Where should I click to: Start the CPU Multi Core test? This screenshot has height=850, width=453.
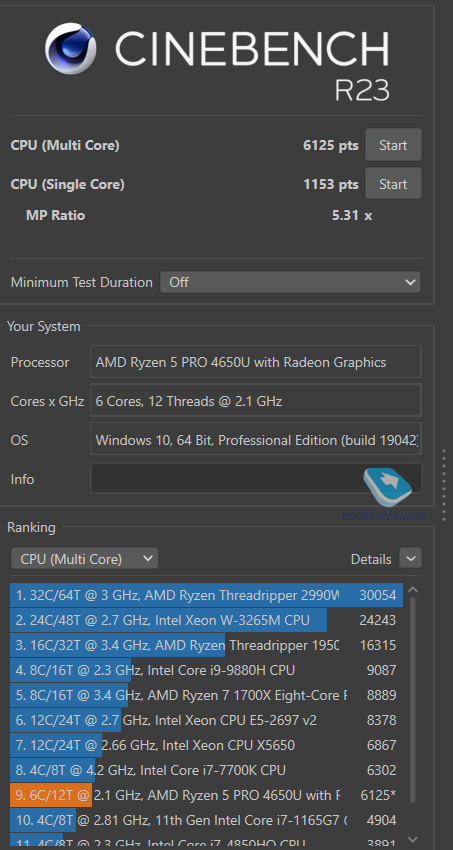393,145
